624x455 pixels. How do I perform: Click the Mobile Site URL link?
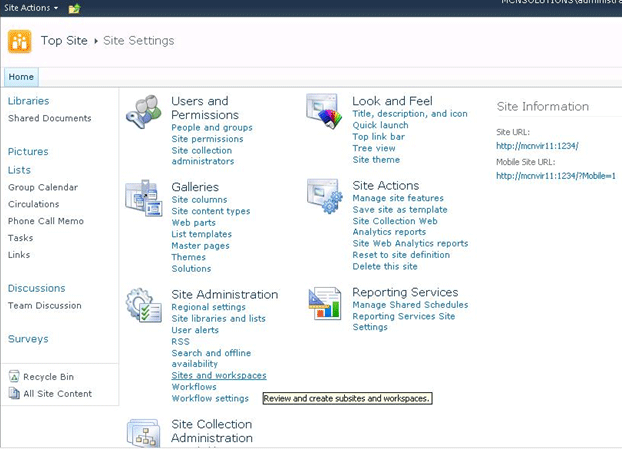(x=556, y=176)
